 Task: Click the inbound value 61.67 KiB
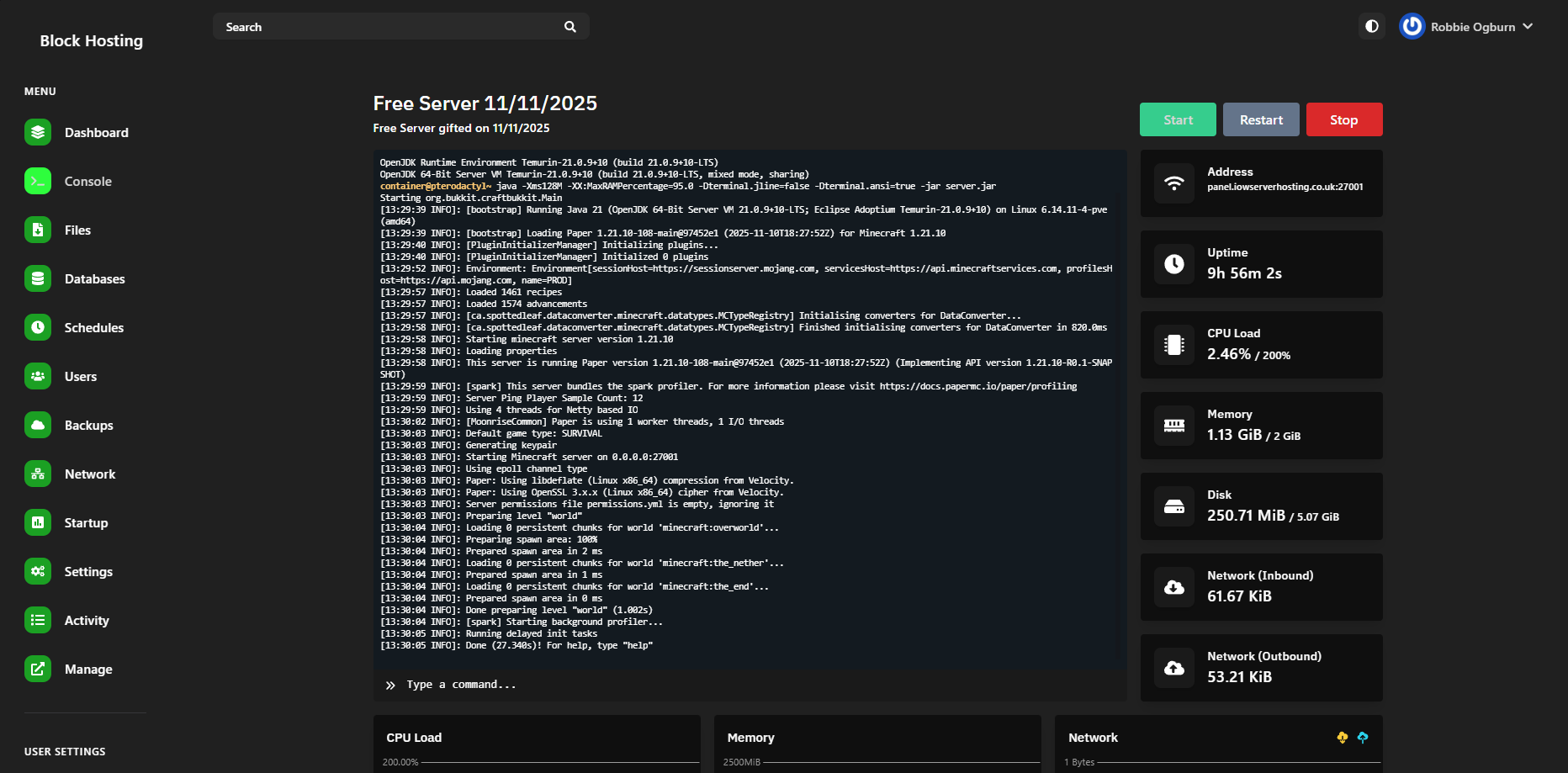click(1239, 596)
